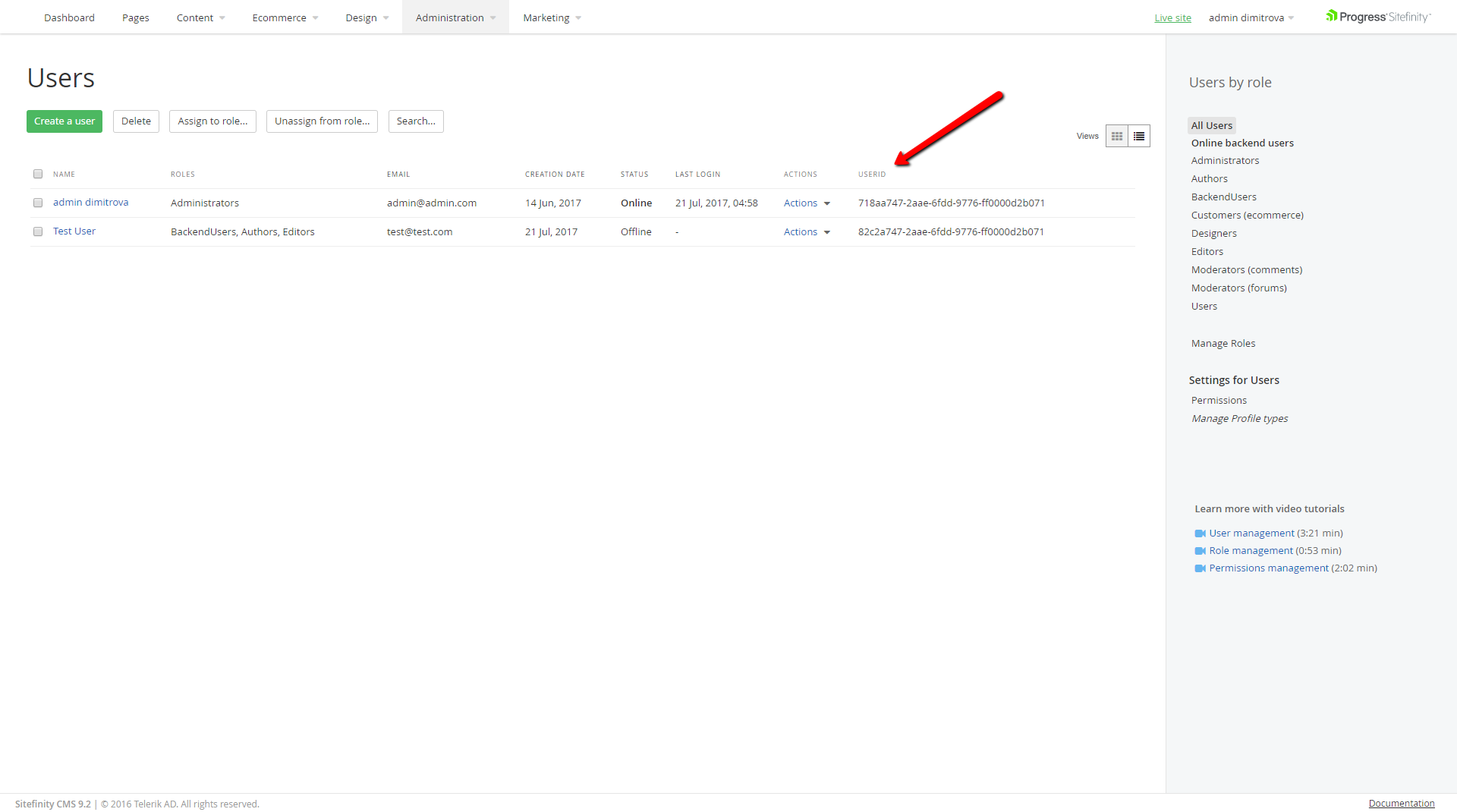Open admin dimitrova user profile link

click(90, 202)
